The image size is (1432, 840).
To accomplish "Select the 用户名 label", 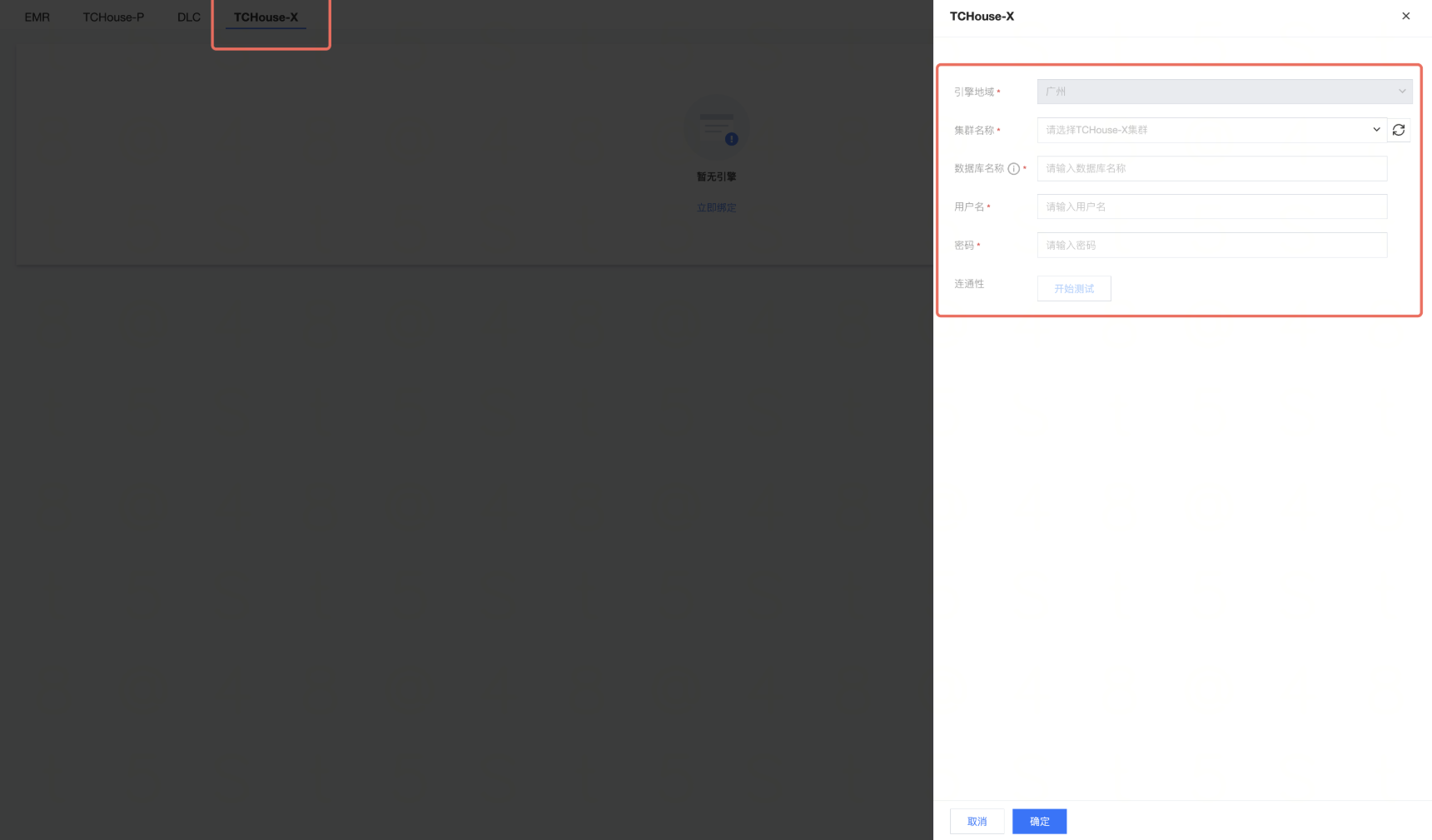I will pyautogui.click(x=969, y=206).
